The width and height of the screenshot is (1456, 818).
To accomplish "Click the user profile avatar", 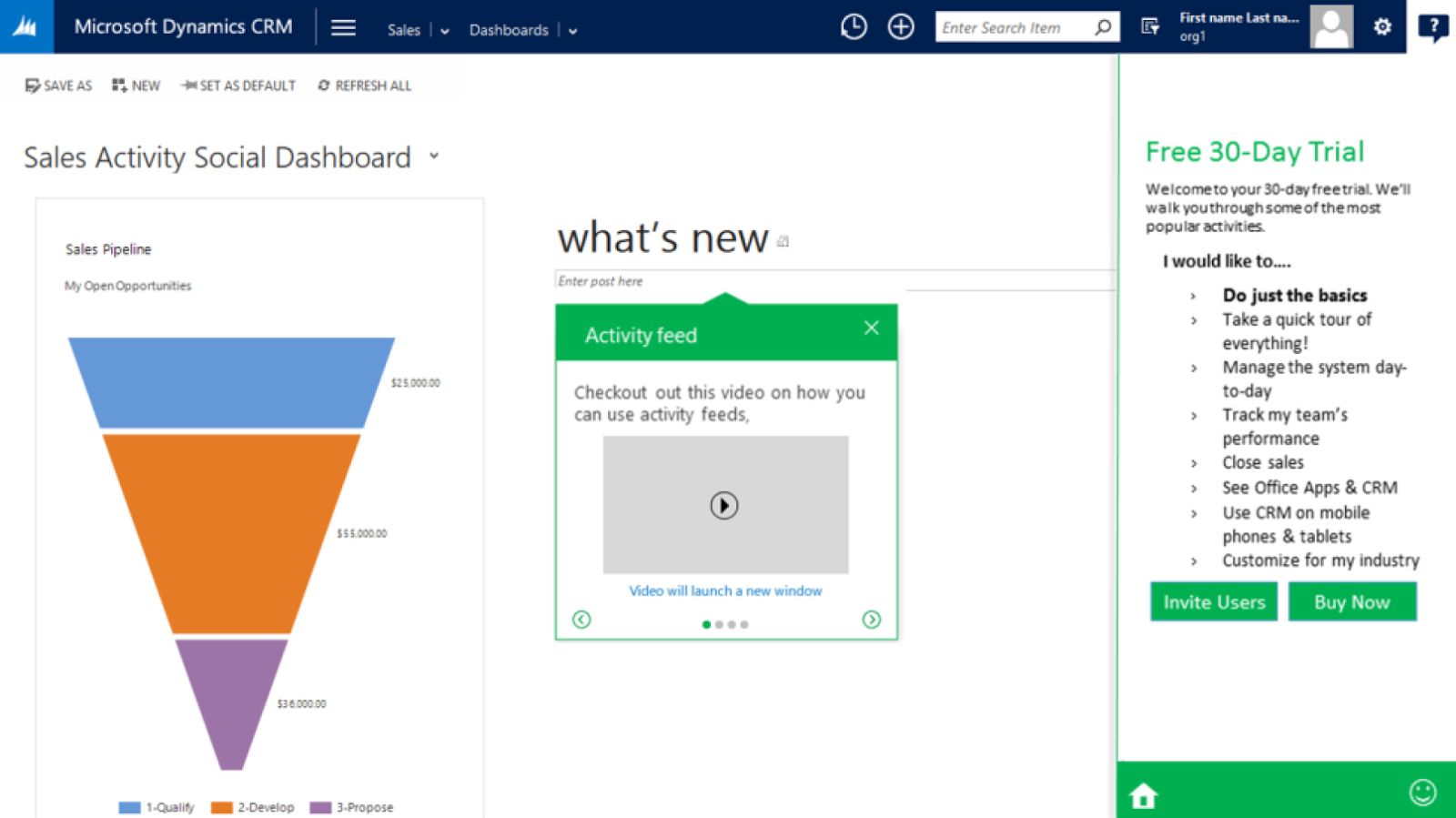I will (x=1331, y=26).
